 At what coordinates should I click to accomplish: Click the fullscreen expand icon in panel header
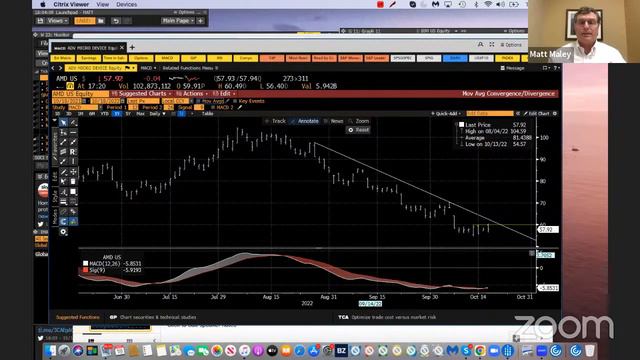coord(492,44)
